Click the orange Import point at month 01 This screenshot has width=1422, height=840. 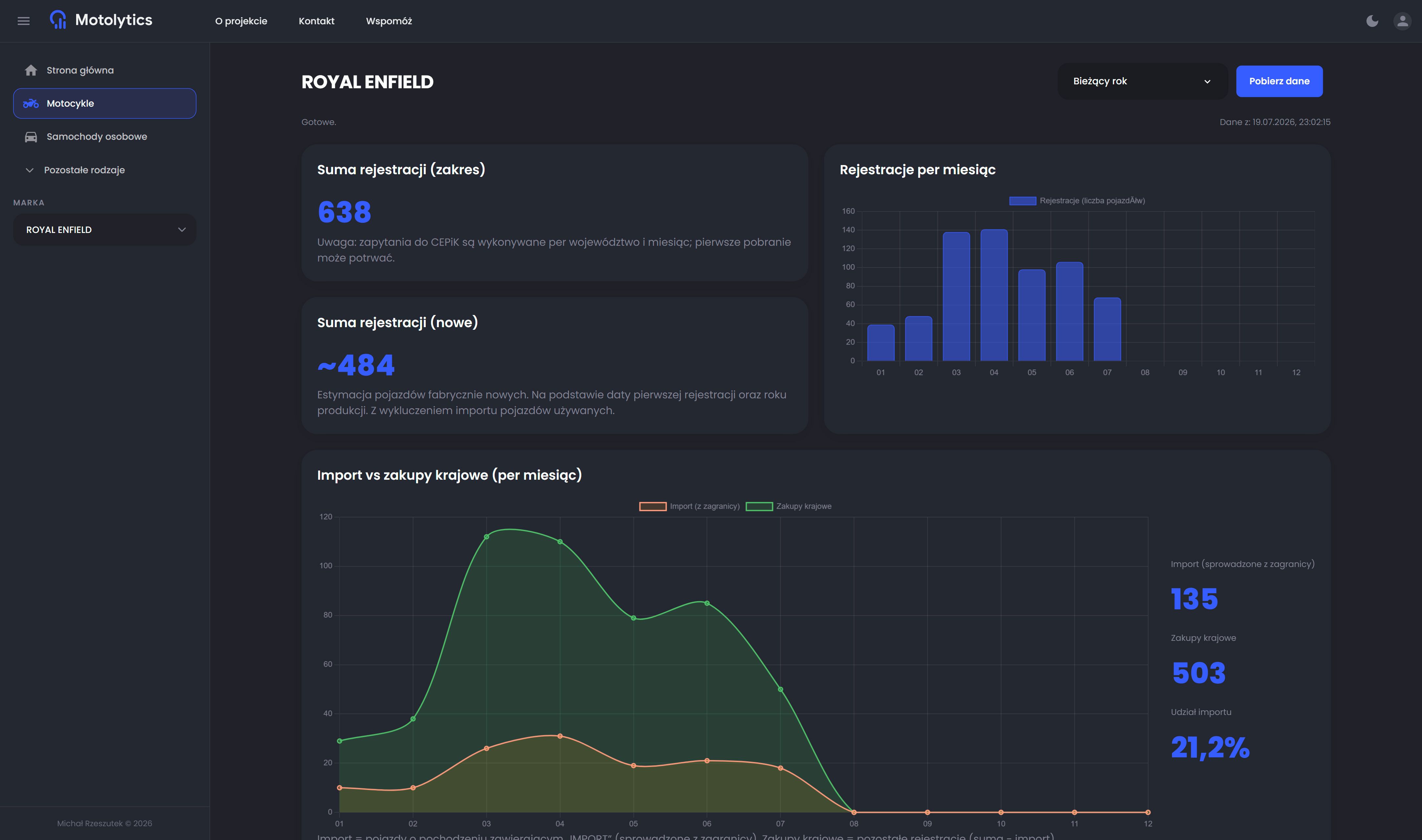click(x=340, y=788)
